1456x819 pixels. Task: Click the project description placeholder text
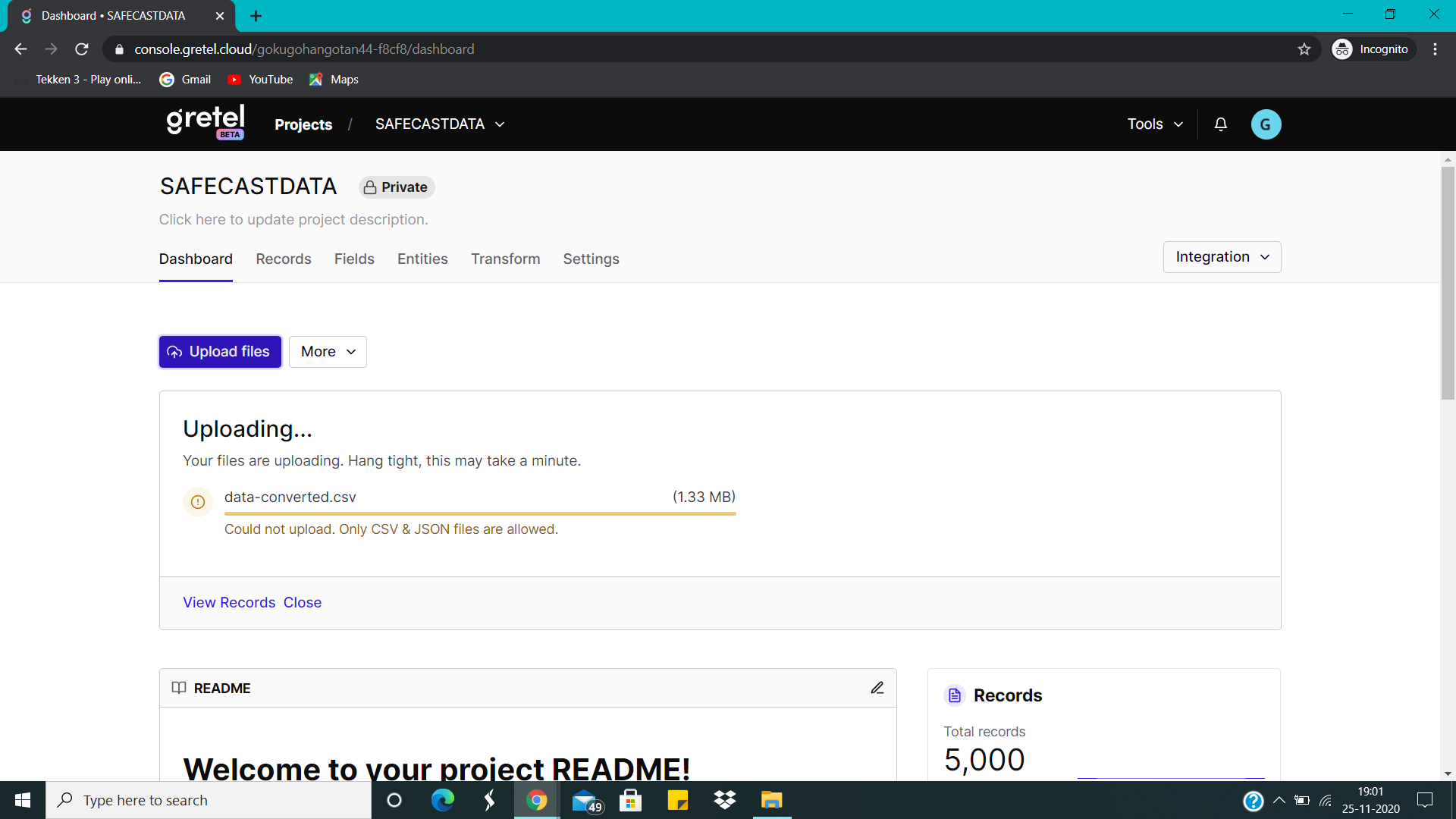point(293,220)
